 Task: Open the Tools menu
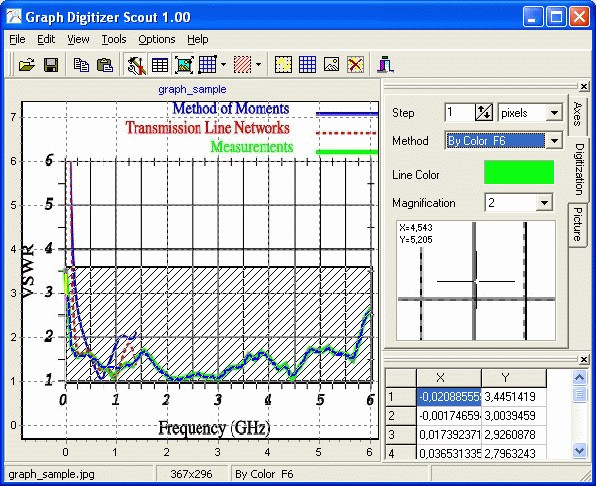[x=114, y=39]
